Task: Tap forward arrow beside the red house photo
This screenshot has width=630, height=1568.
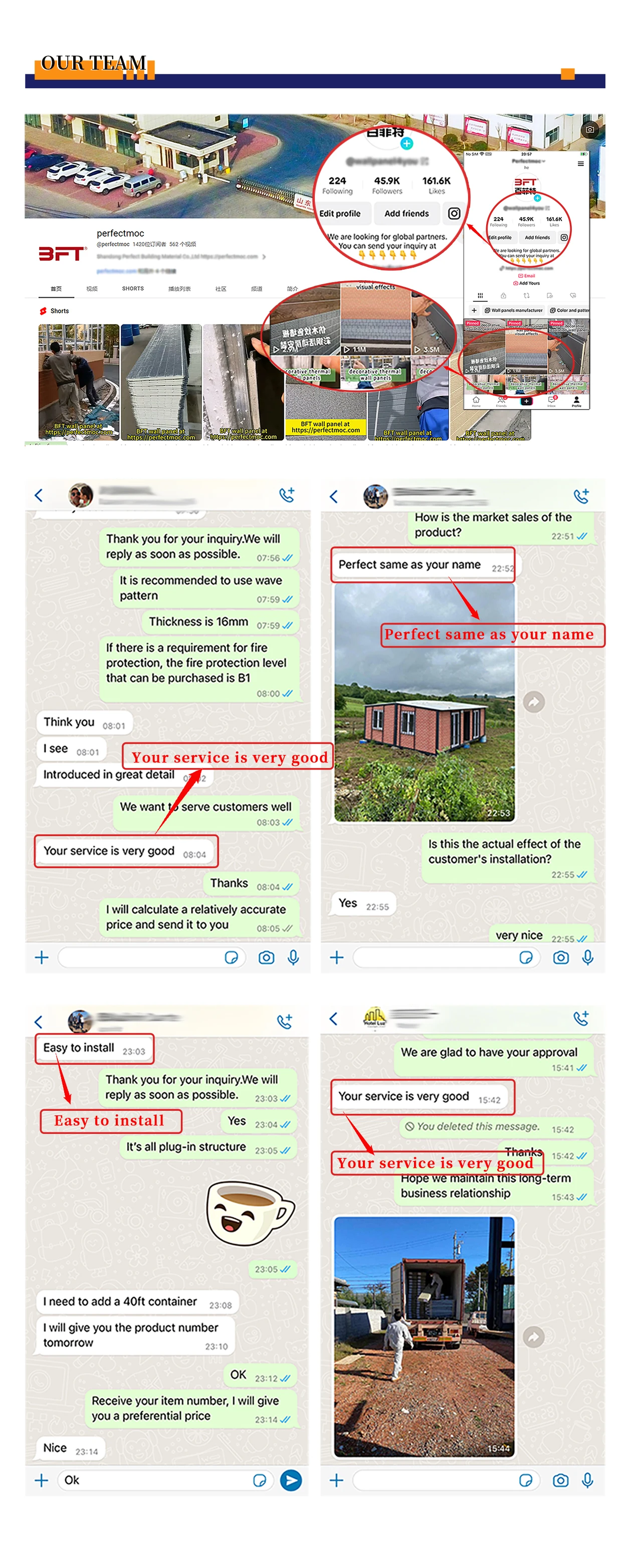Action: (534, 702)
